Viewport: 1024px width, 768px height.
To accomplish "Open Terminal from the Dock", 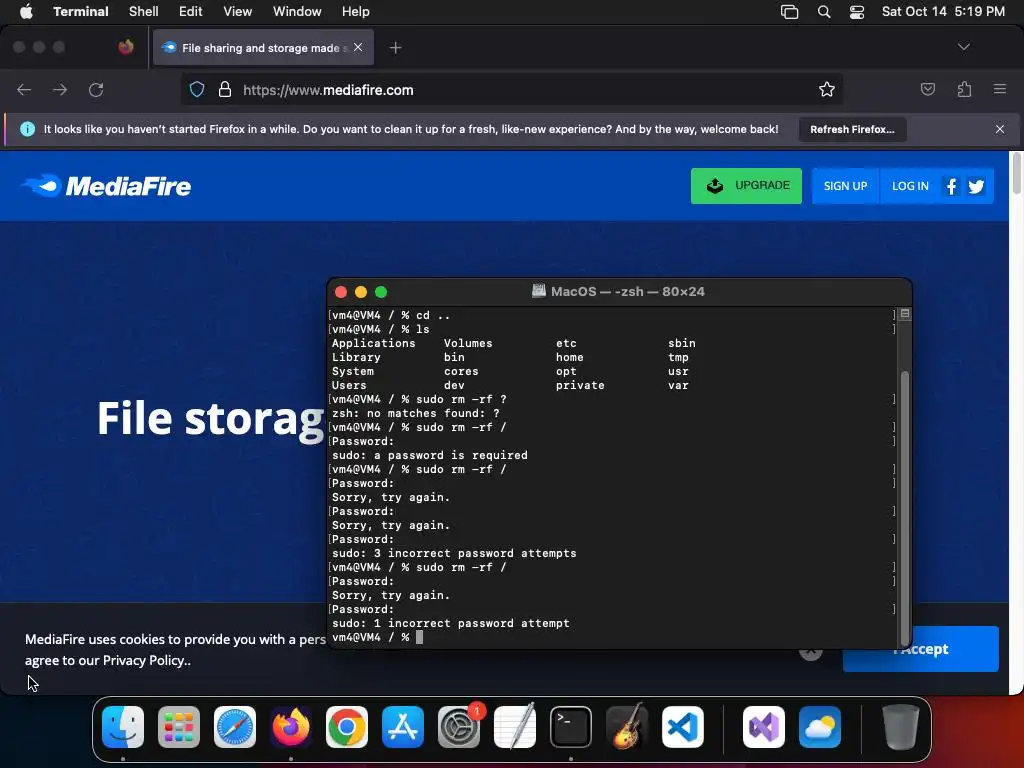I will 571,727.
